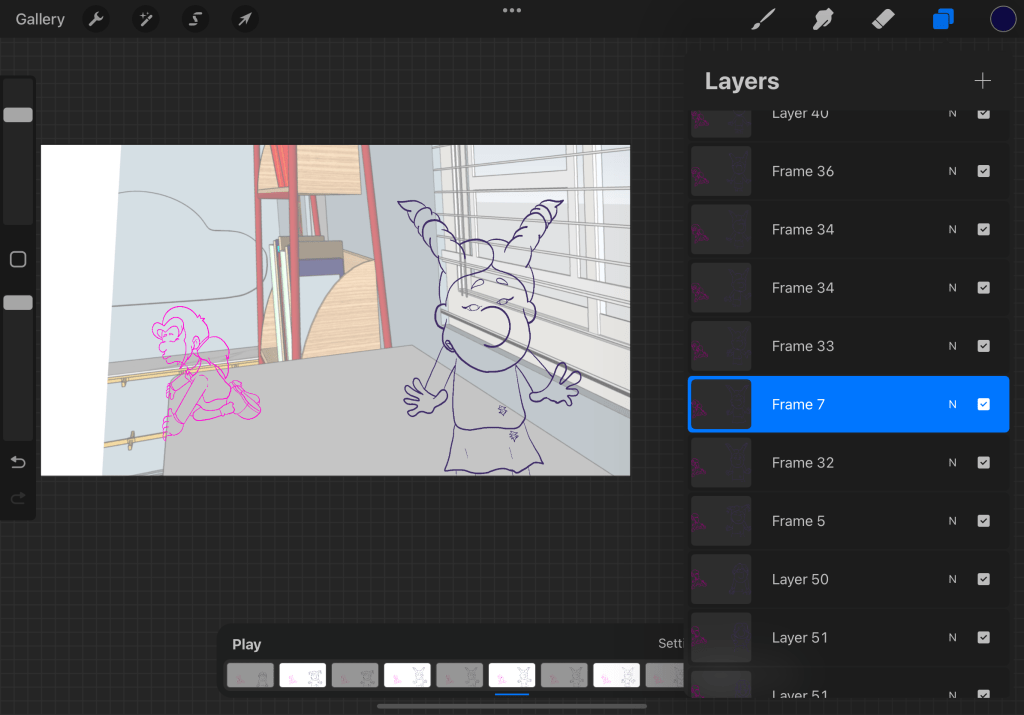Add a new layer with plus icon
This screenshot has width=1024, height=715.
982,81
